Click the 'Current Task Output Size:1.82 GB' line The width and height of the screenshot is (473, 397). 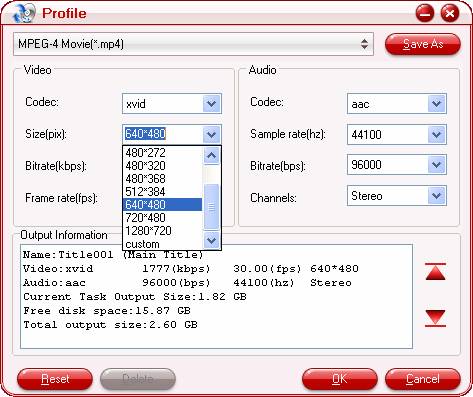tap(135, 297)
